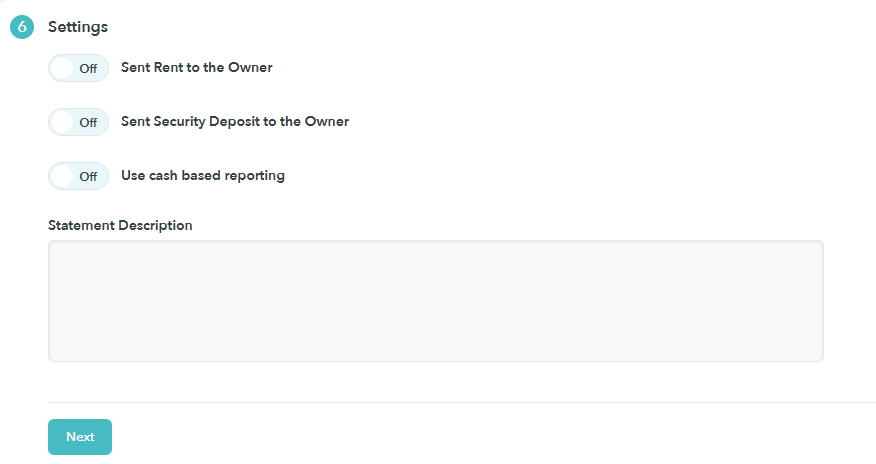Click the Off text inside the cash reporting switch
876x464 pixels.
[x=88, y=177]
